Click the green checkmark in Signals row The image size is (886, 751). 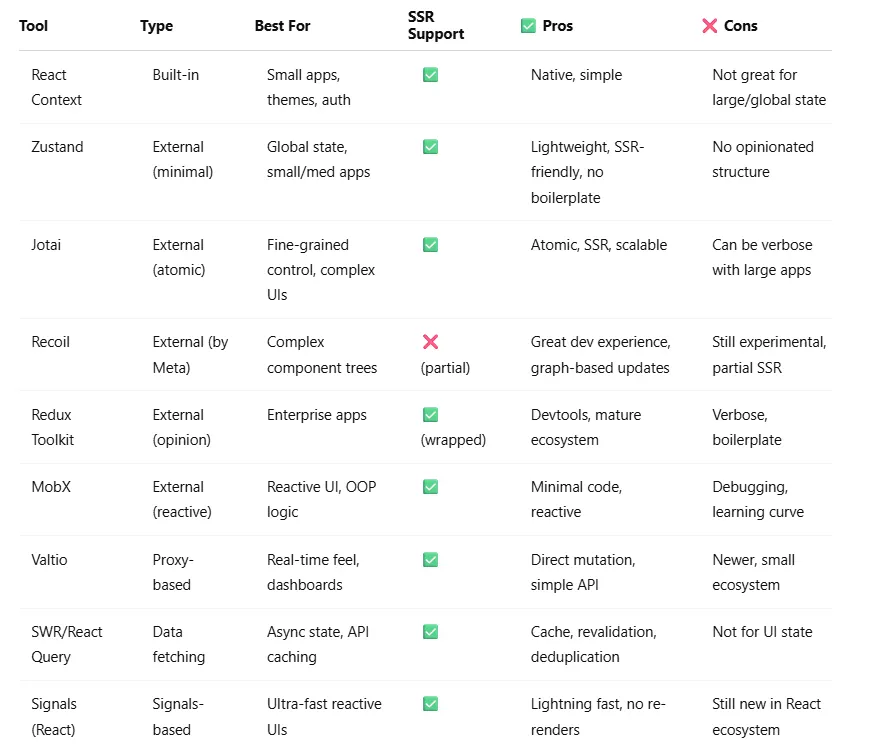point(430,704)
